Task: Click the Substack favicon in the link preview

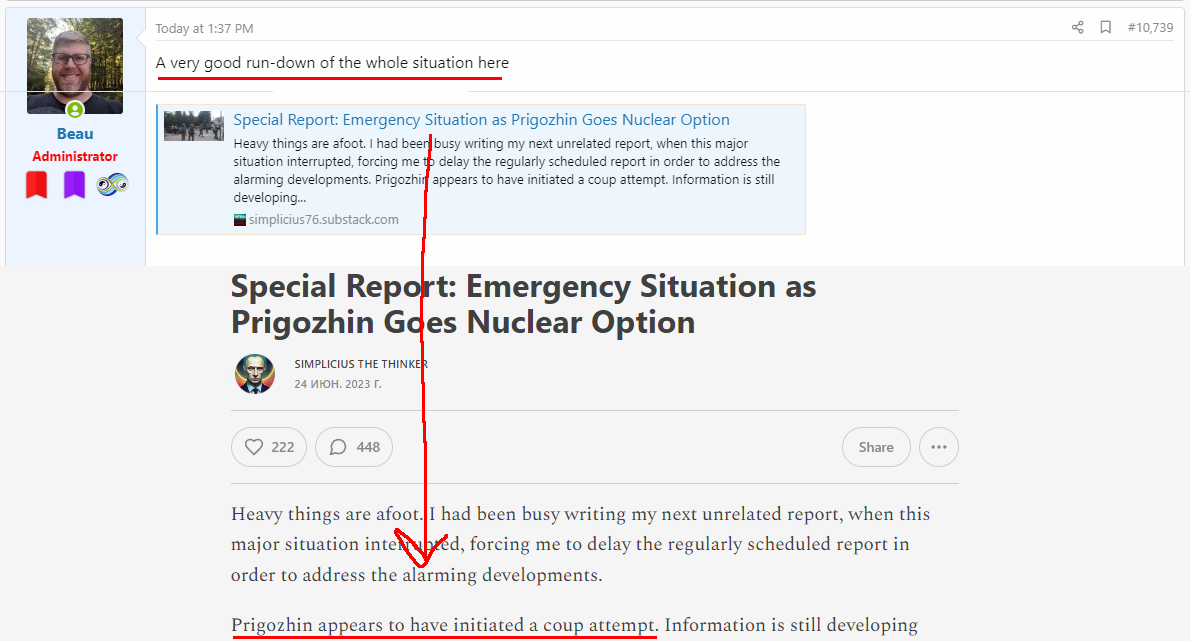Action: [240, 220]
